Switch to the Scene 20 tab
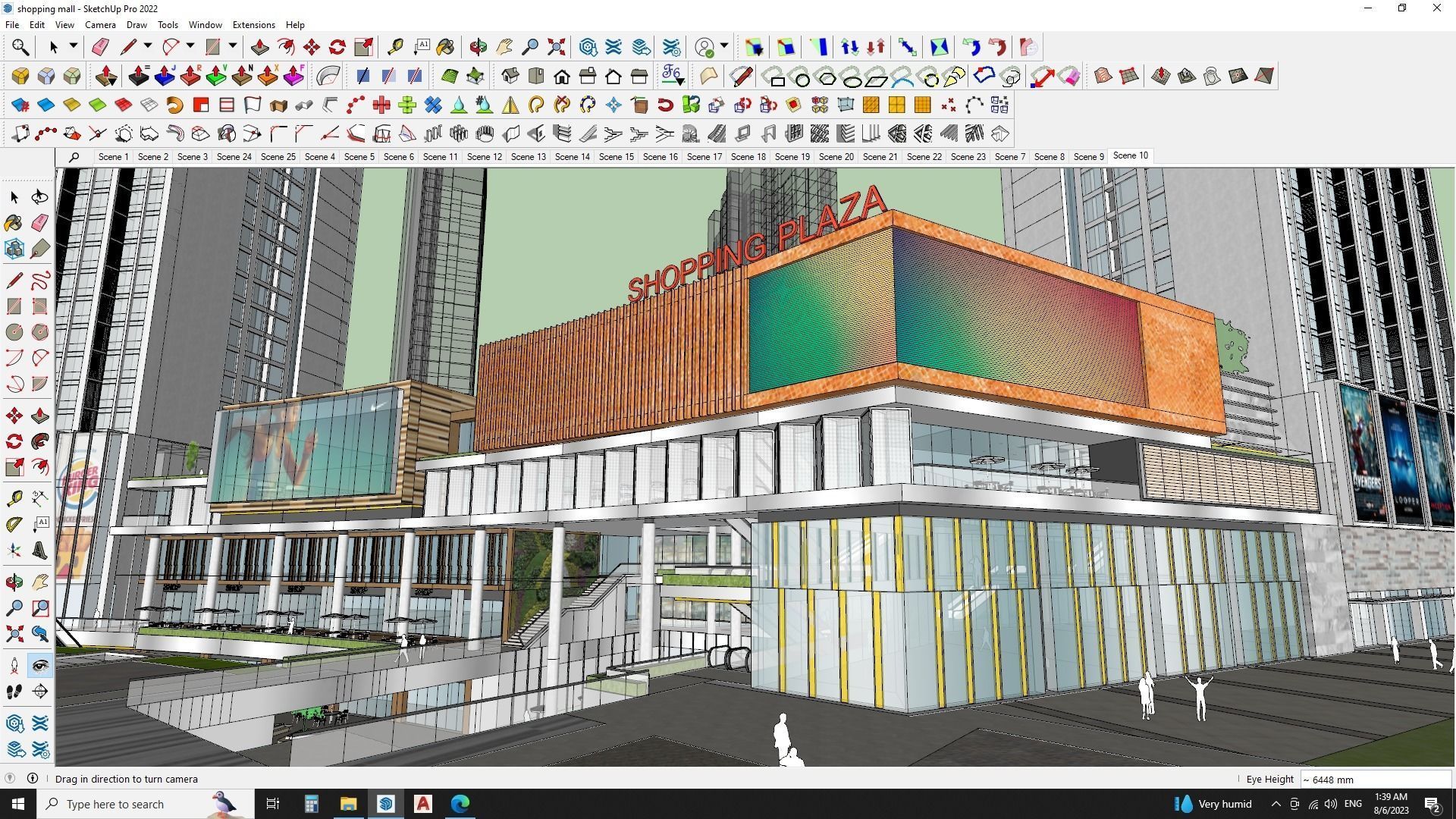The width and height of the screenshot is (1456, 819). [836, 157]
